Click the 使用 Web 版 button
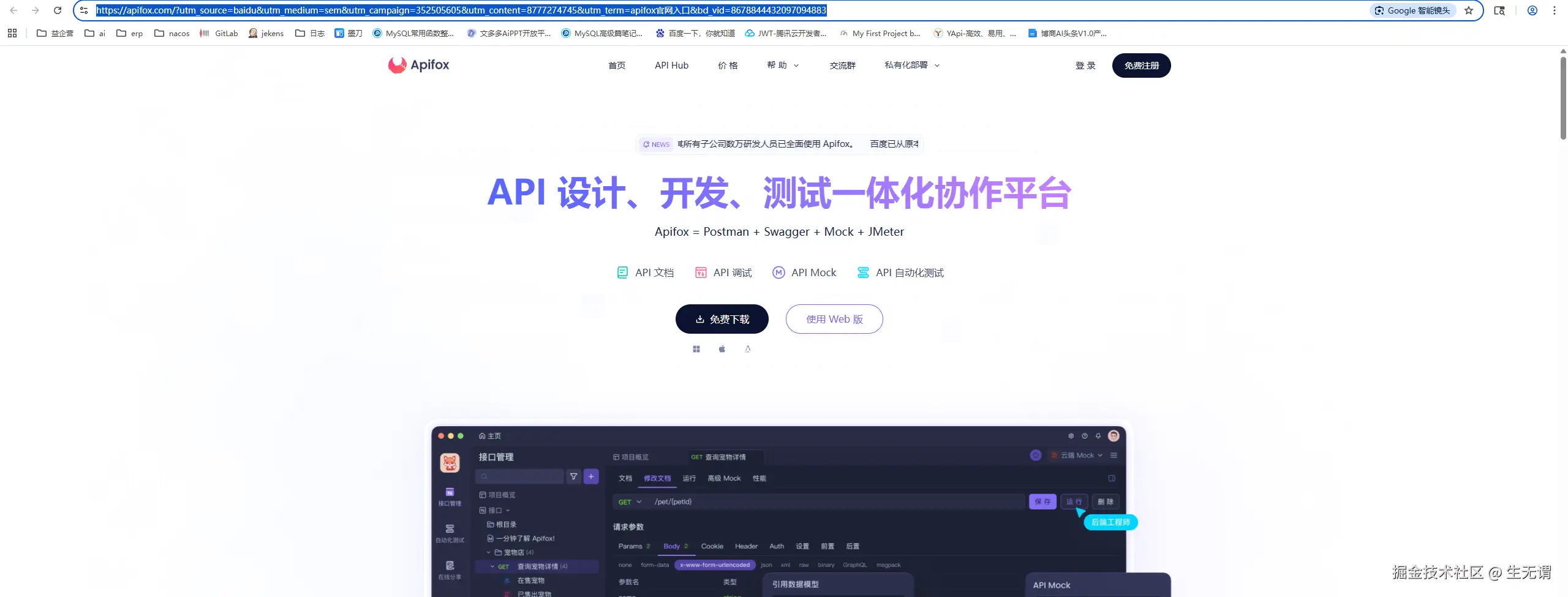 click(834, 319)
